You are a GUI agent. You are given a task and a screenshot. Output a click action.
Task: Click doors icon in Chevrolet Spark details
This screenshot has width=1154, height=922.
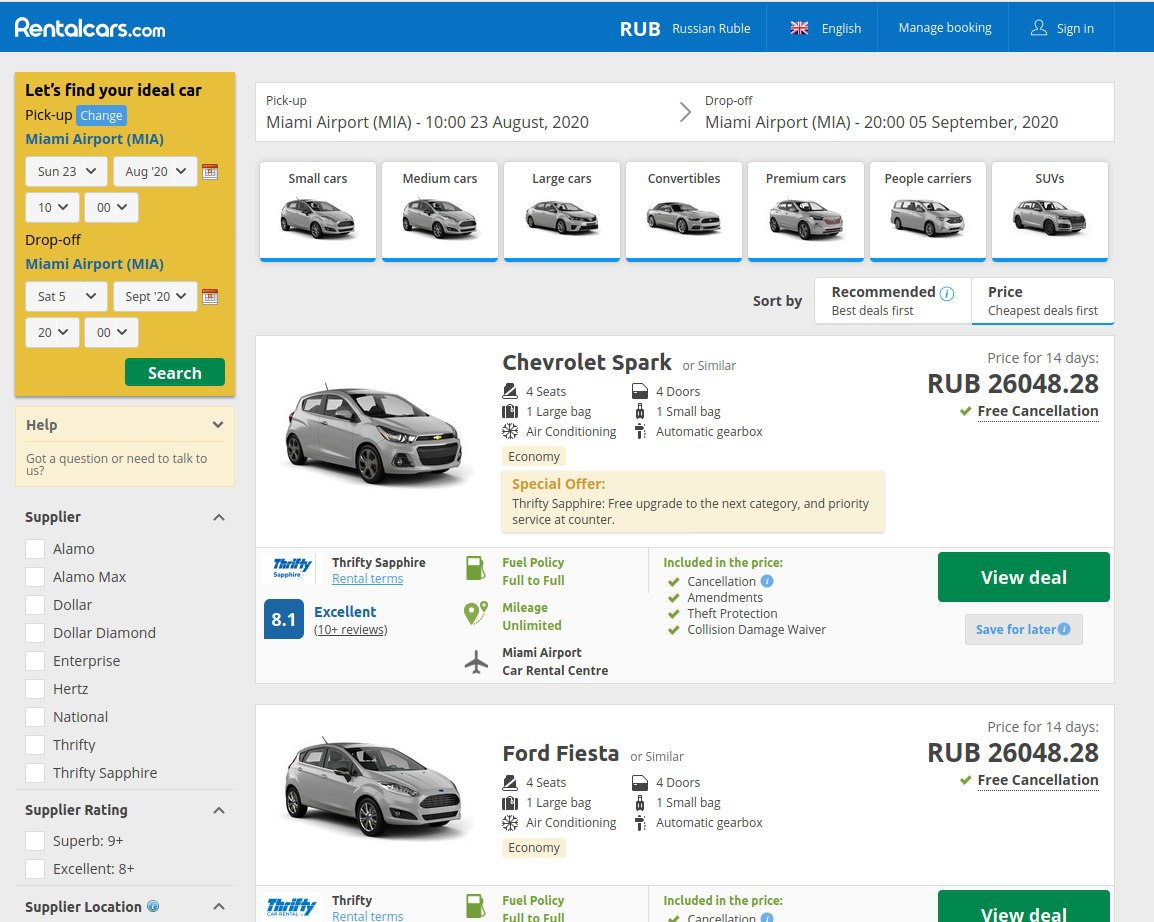640,391
